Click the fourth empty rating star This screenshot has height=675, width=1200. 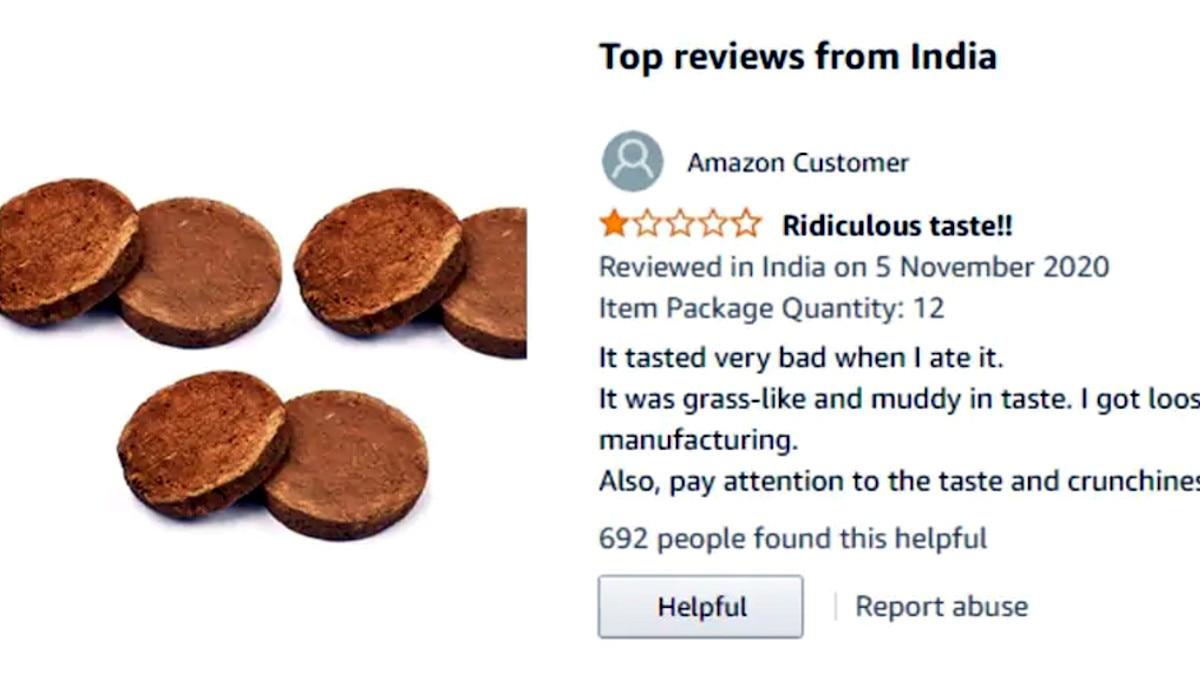713,224
